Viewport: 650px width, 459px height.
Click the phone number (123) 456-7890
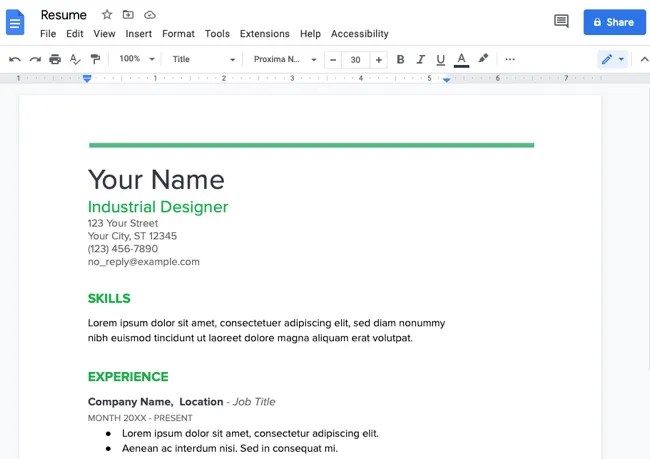123,249
